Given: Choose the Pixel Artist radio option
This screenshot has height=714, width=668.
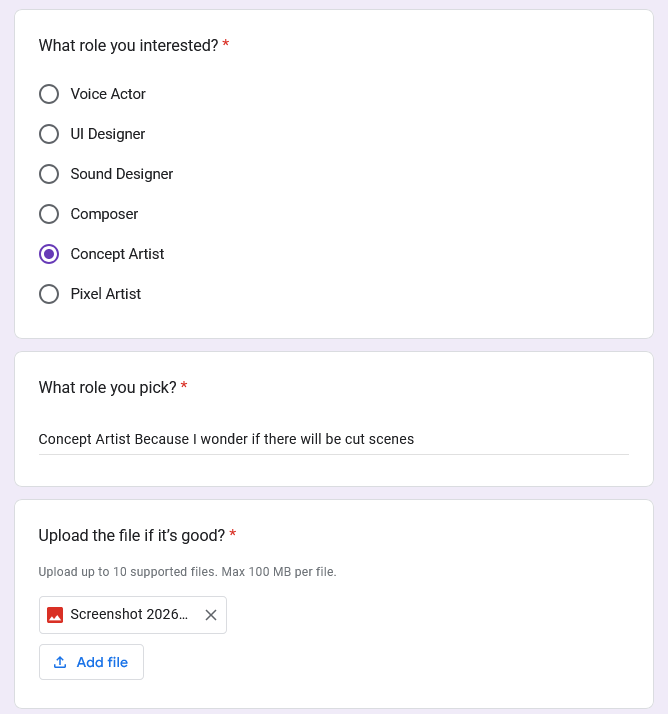Looking at the screenshot, I should click(49, 294).
